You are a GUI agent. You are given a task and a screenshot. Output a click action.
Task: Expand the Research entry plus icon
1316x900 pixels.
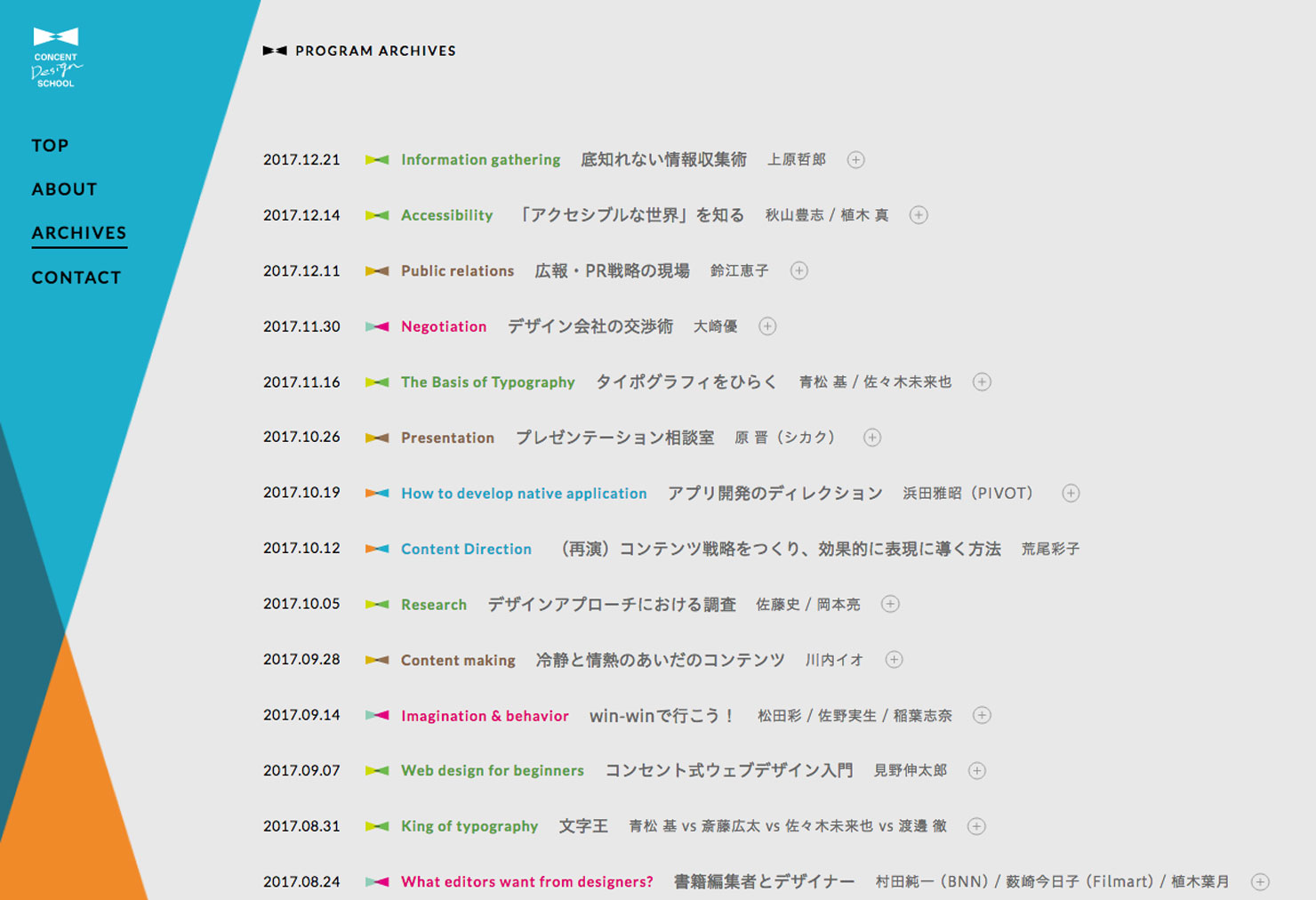tap(890, 605)
